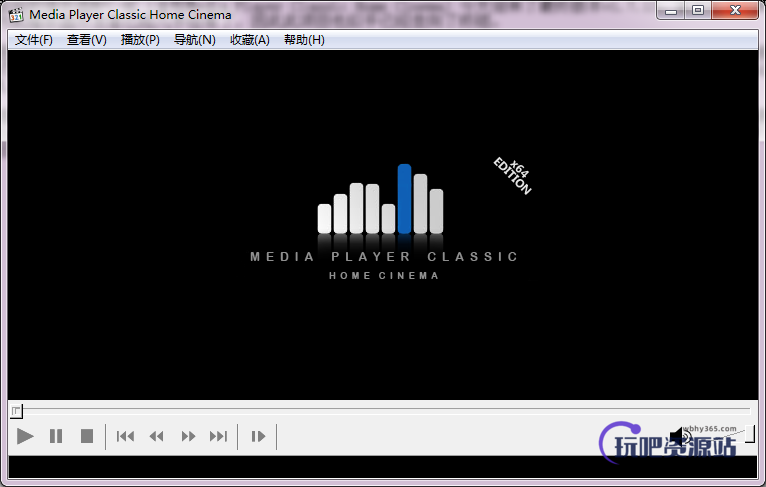Screen dimensions: 766x487
Task: Click the seek bar track mid-point
Action: tap(383, 411)
